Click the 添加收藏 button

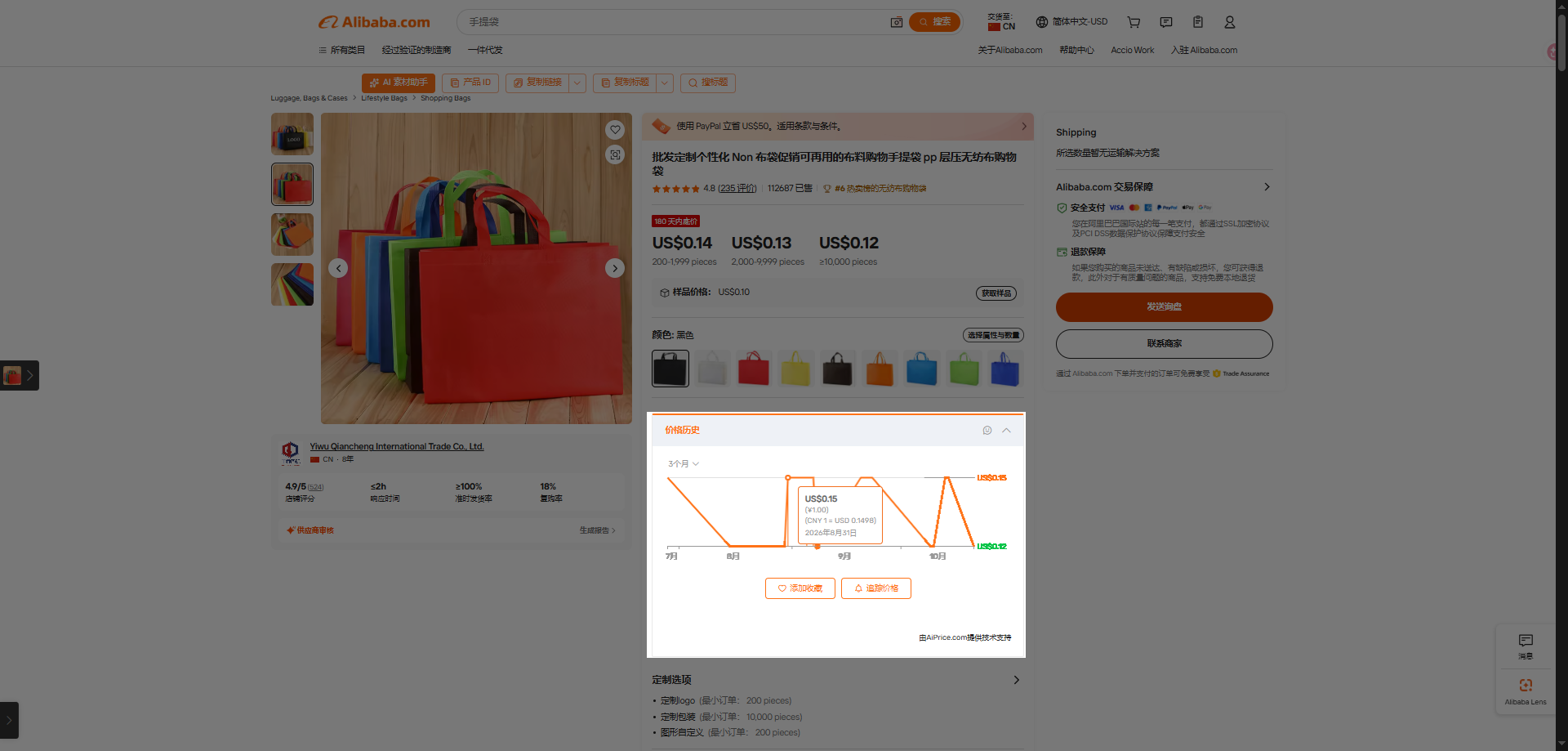800,588
